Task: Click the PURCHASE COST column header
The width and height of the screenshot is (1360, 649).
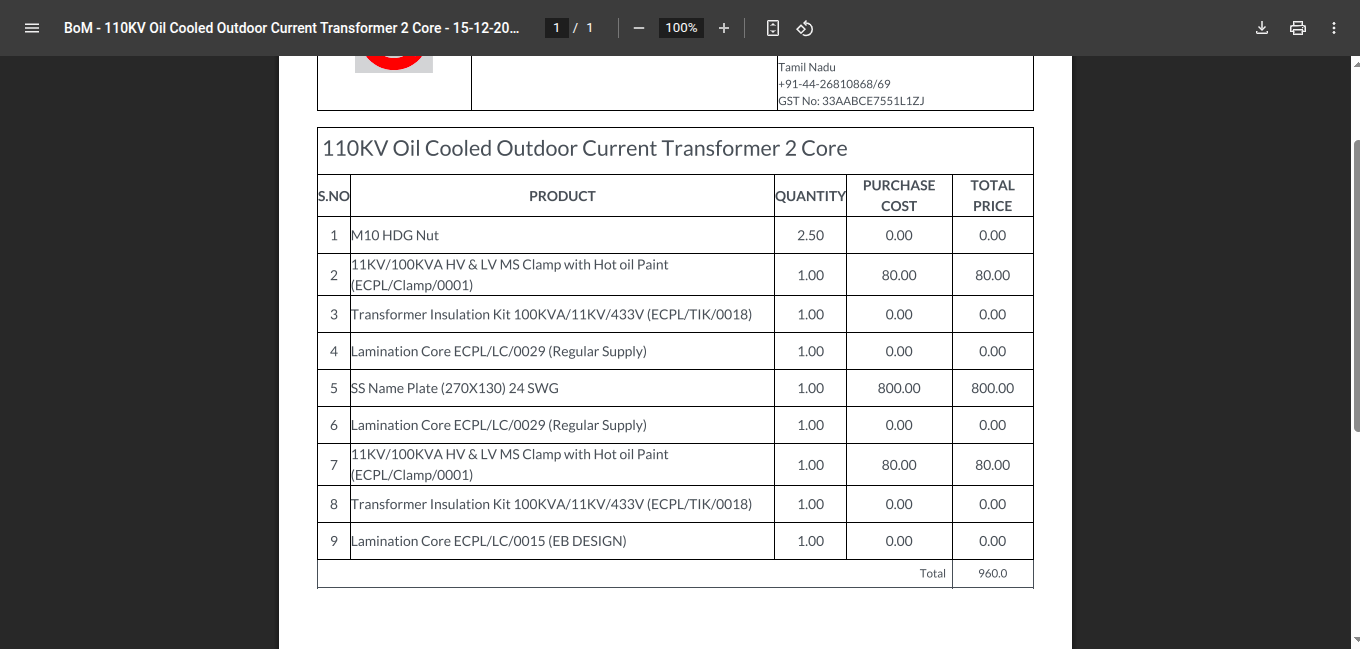Action: pos(898,196)
